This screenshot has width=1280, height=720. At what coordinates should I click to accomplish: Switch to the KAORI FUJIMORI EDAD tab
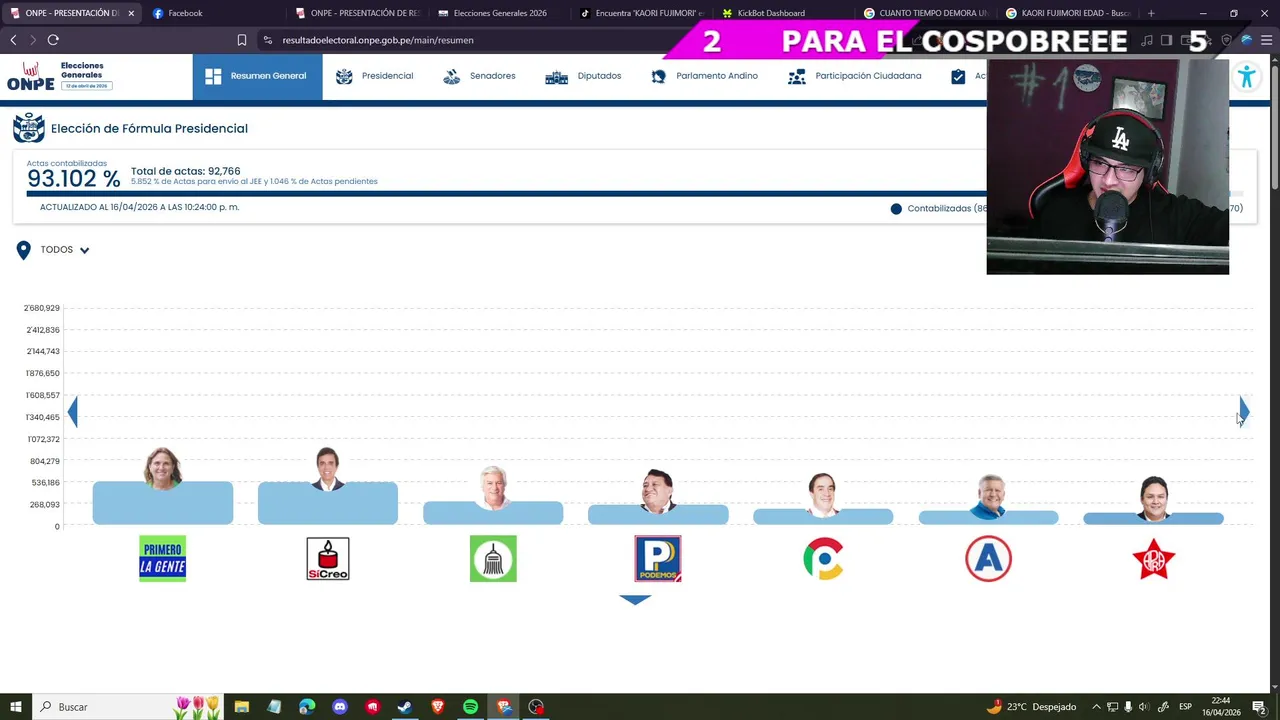[1068, 13]
